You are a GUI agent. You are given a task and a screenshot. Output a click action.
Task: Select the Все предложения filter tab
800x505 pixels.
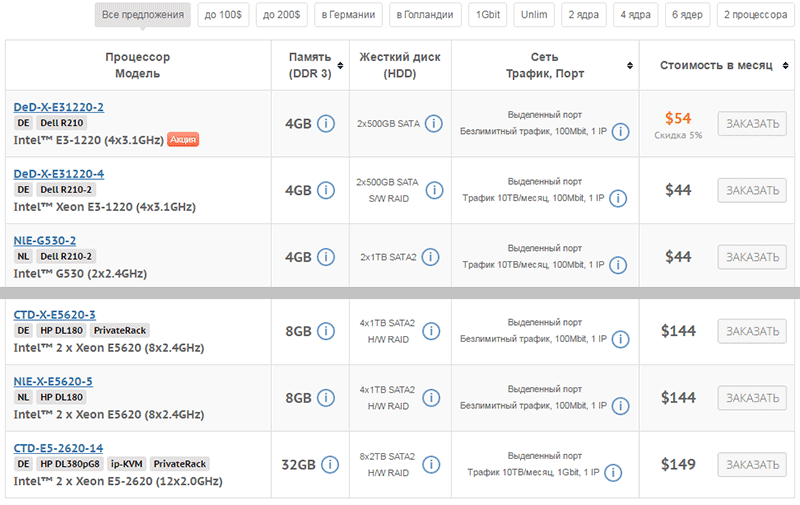coord(143,15)
